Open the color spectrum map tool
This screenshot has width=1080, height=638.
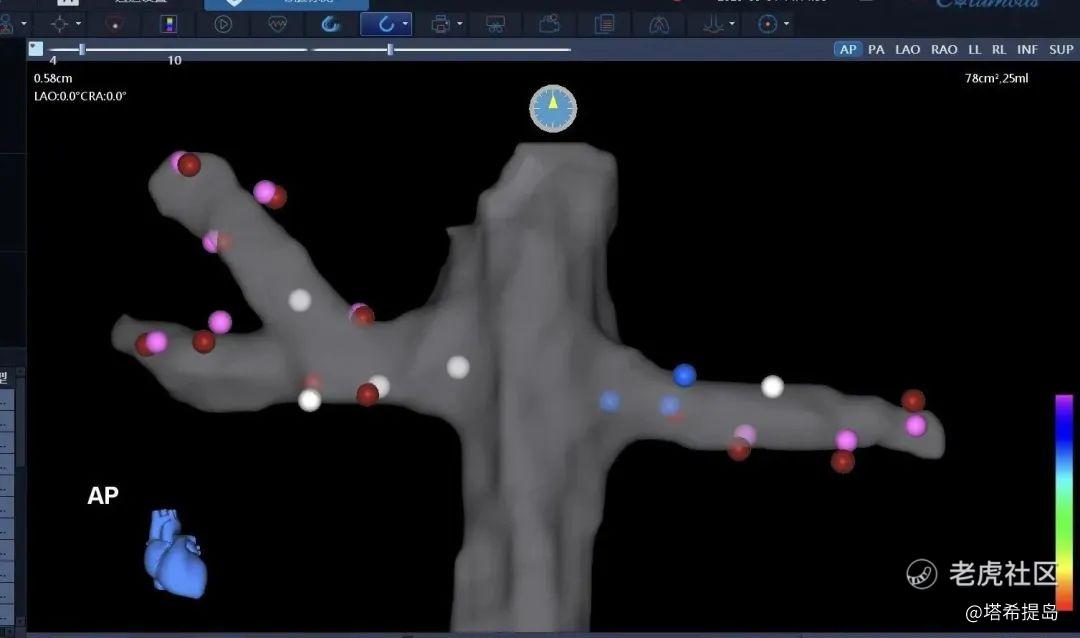168,24
